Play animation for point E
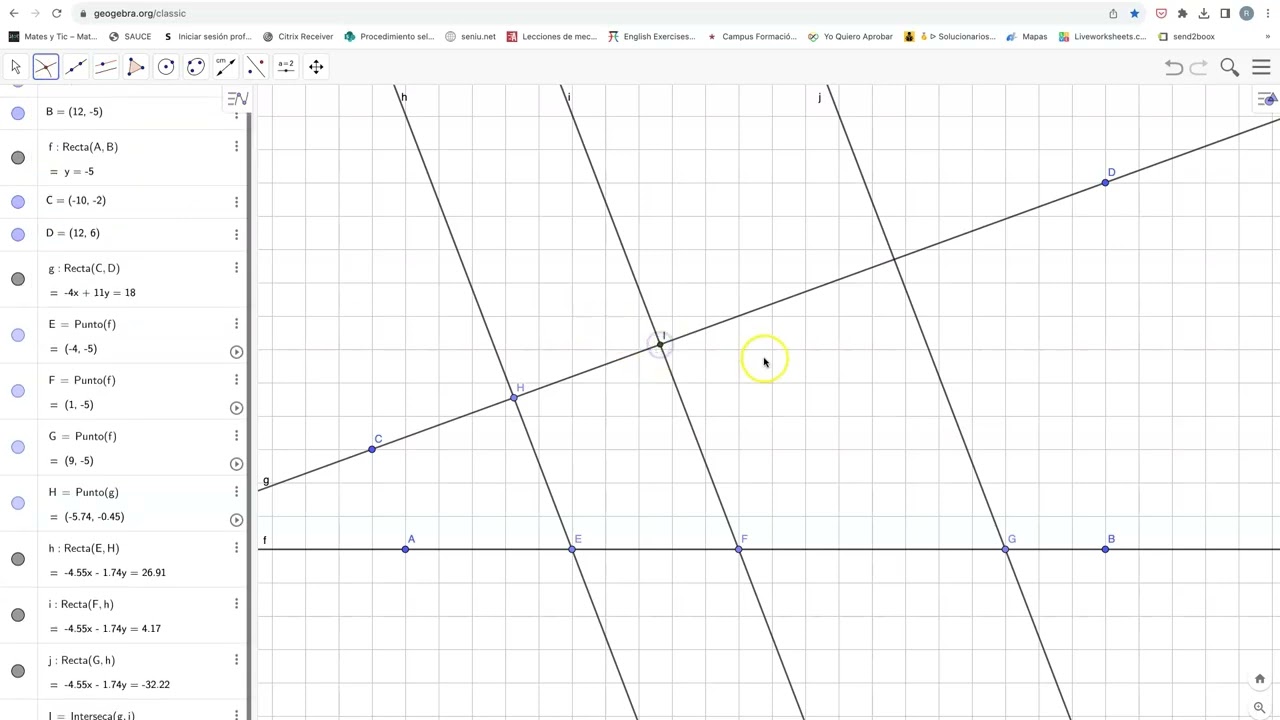 click(236, 352)
